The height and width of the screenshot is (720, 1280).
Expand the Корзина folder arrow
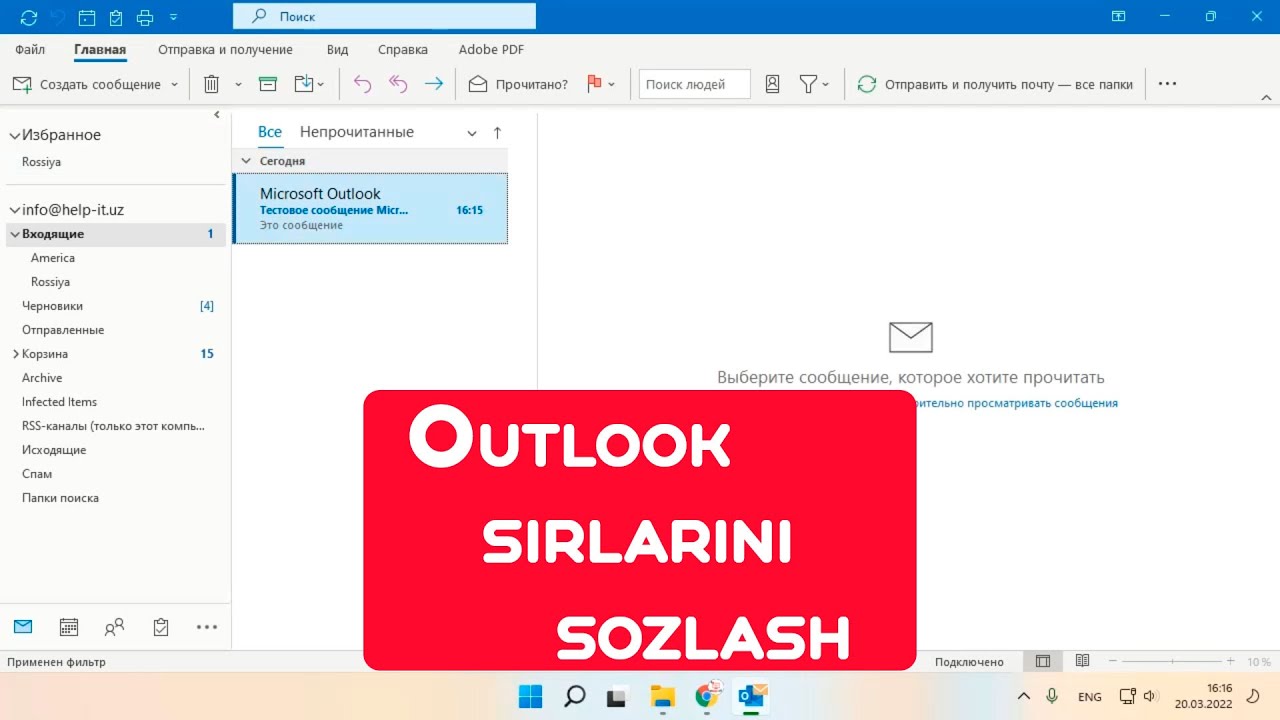pos(15,354)
